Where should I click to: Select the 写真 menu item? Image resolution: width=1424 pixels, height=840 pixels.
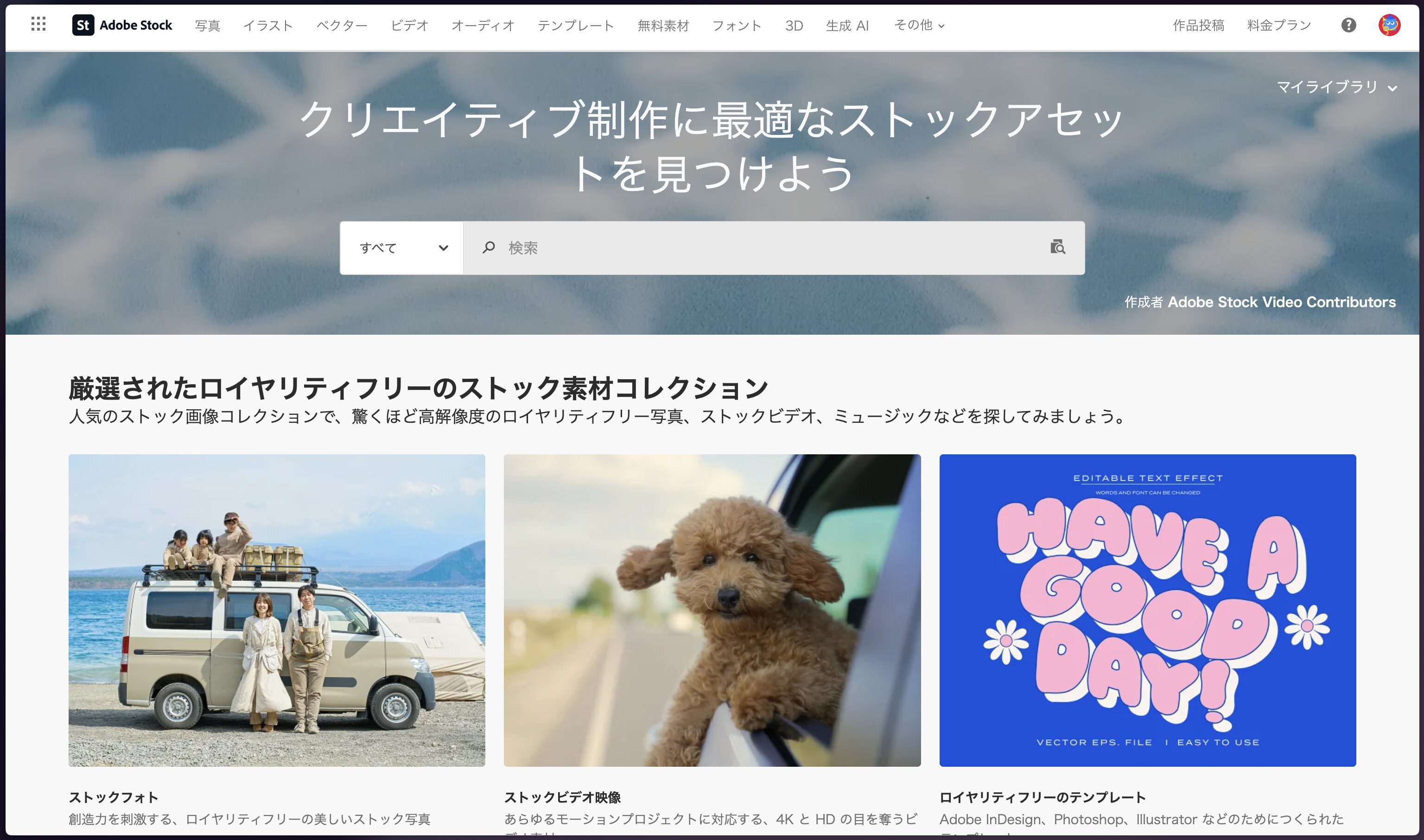coord(207,25)
